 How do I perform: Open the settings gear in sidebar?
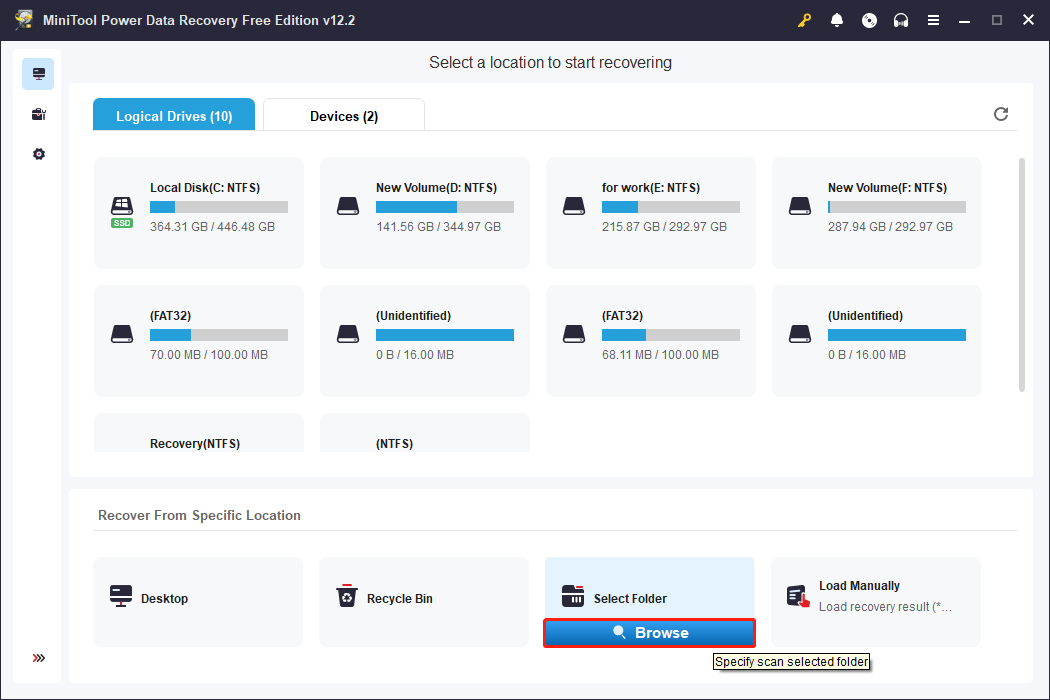coord(38,154)
